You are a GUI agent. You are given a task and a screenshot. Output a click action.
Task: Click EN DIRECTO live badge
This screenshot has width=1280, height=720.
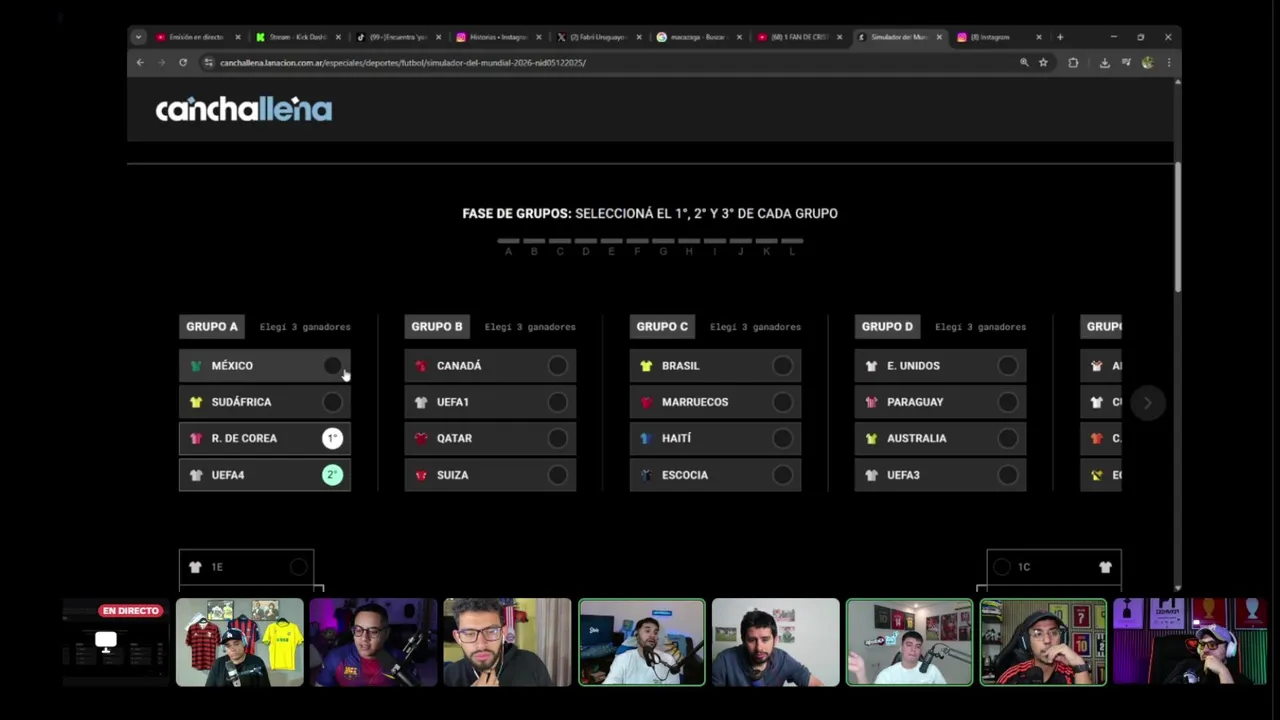click(131, 611)
